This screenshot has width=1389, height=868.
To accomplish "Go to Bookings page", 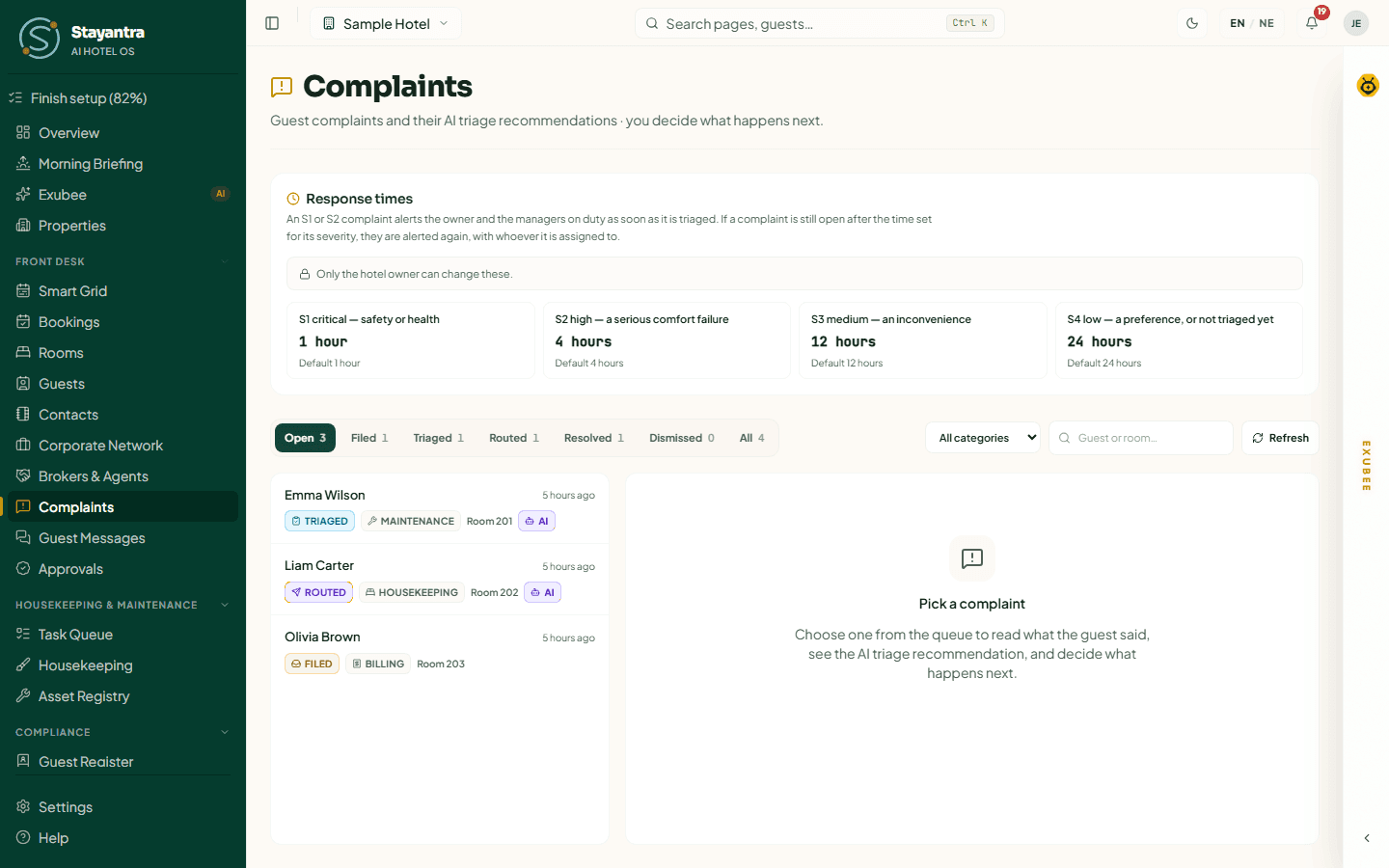I will pos(123,322).
